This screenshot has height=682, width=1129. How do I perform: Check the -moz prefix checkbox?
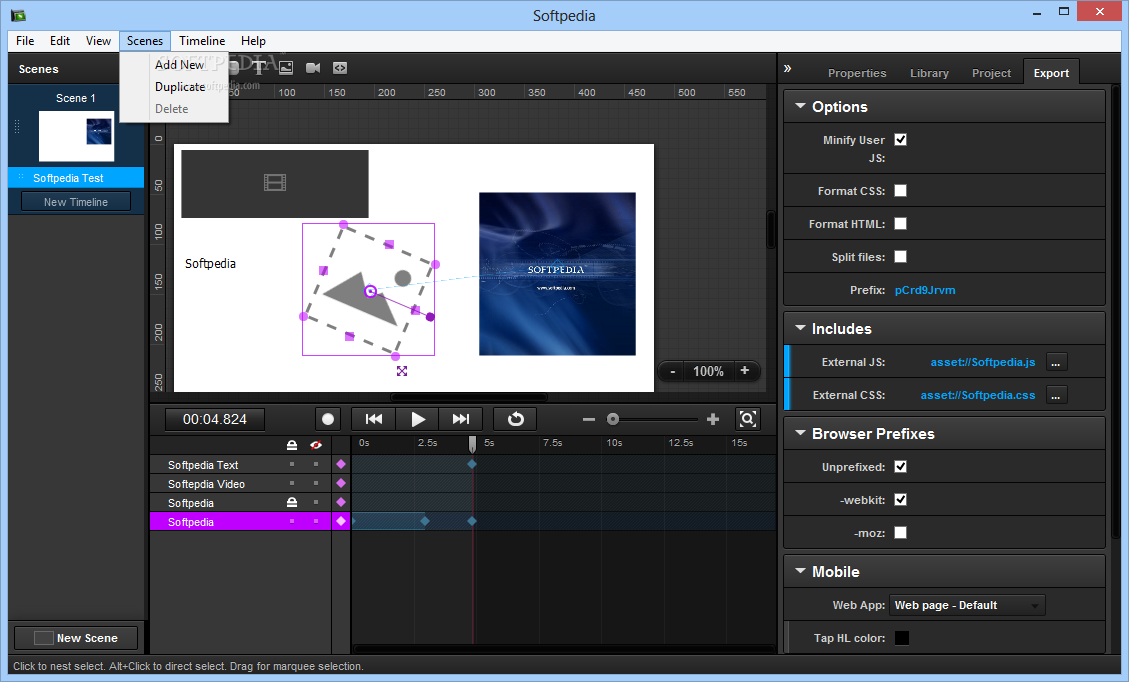[900, 533]
